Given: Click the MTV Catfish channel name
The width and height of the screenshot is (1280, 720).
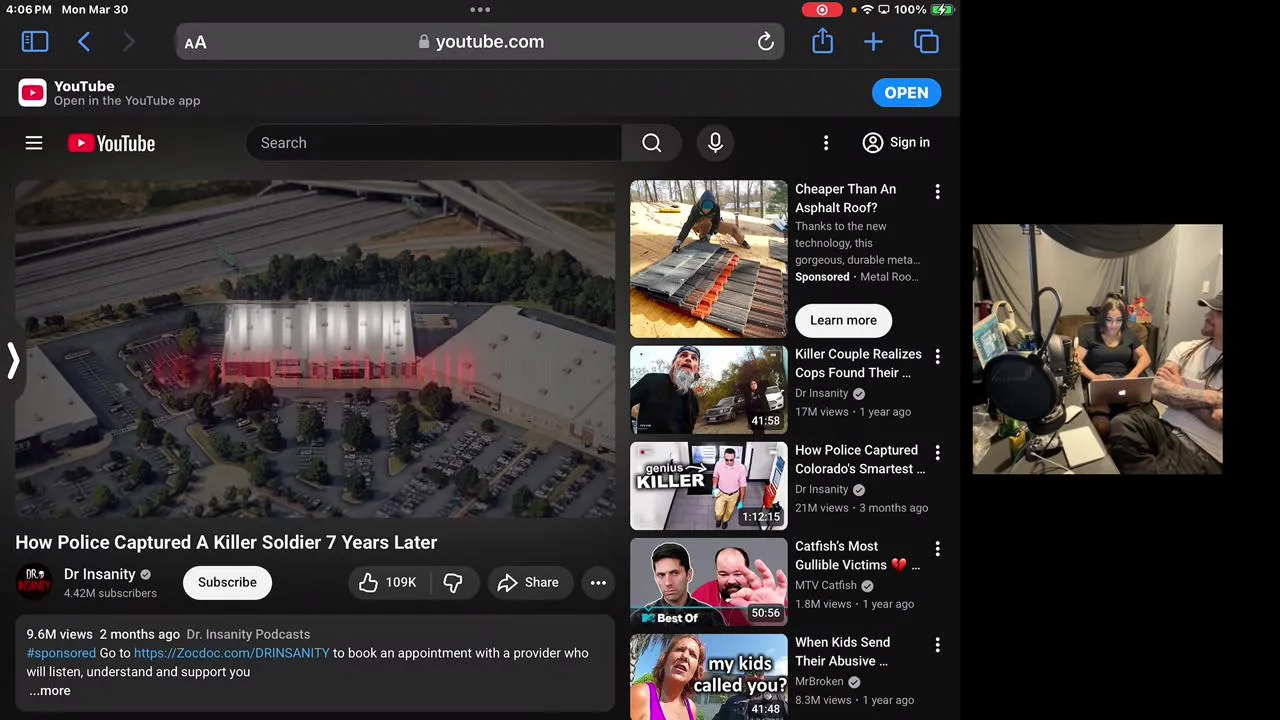Looking at the screenshot, I should (x=826, y=585).
